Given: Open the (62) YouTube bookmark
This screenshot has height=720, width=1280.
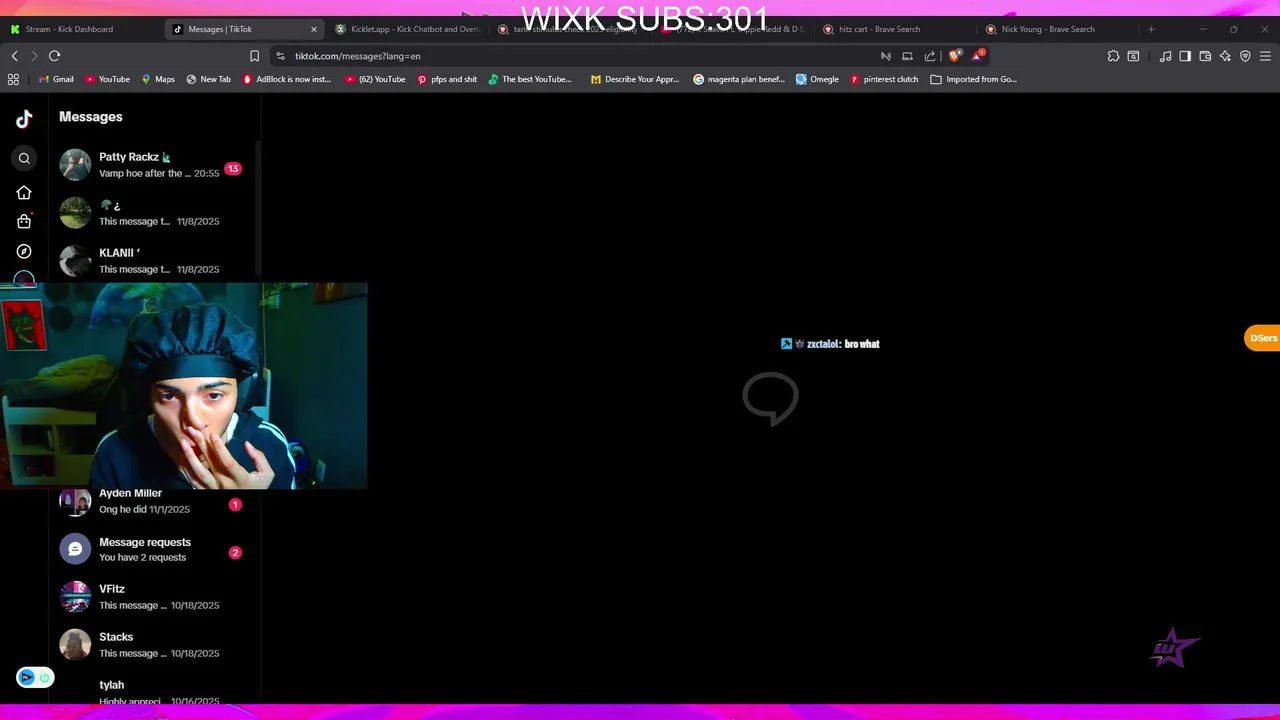Looking at the screenshot, I should click(x=375, y=79).
